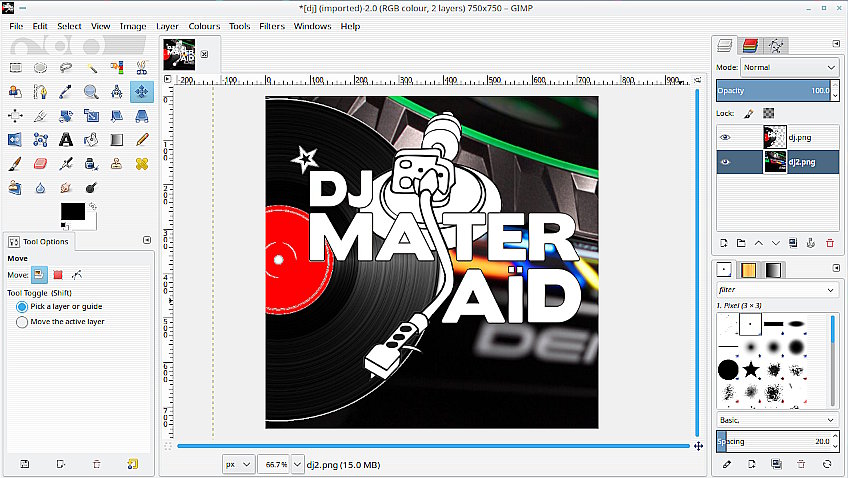
Task: Click the black foreground color swatch
Action: click(x=72, y=212)
